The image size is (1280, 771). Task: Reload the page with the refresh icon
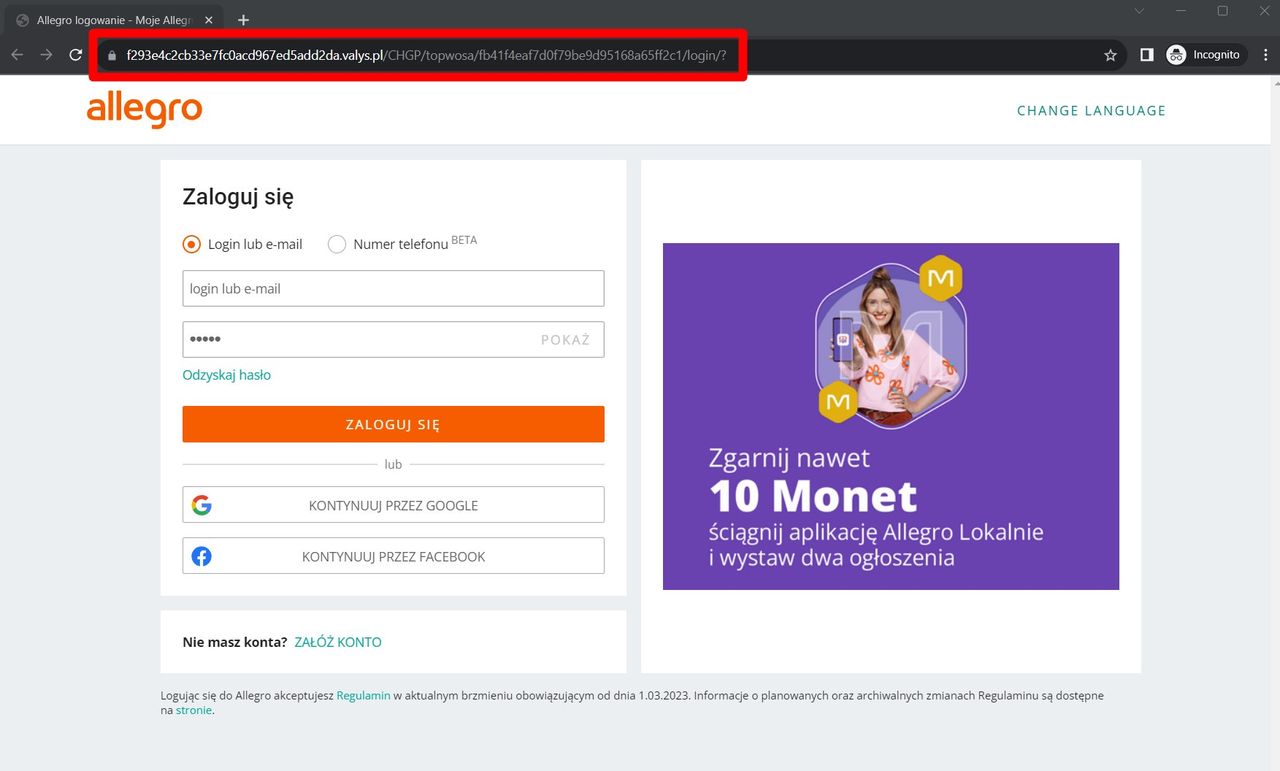click(x=76, y=55)
